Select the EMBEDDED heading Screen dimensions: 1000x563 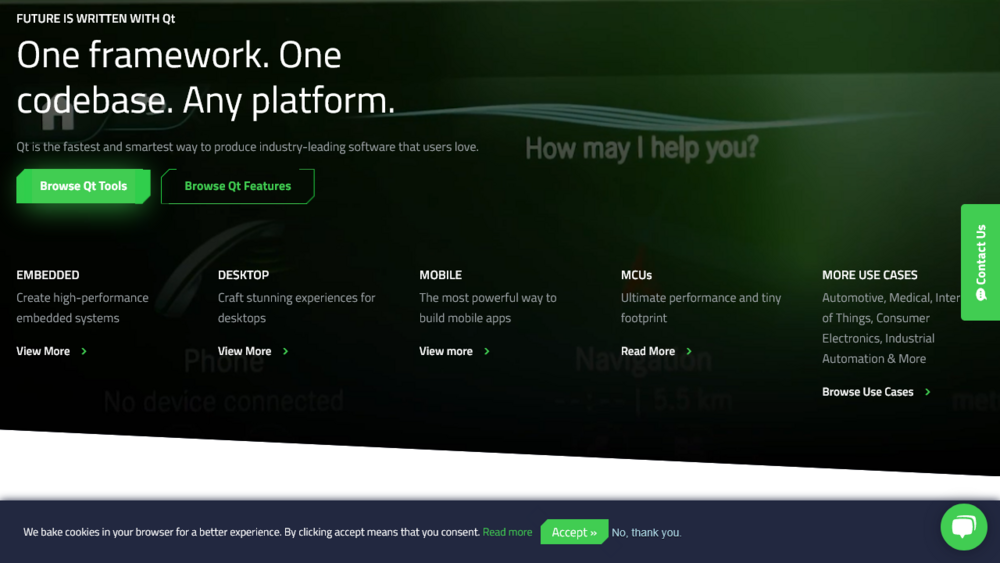pos(48,275)
